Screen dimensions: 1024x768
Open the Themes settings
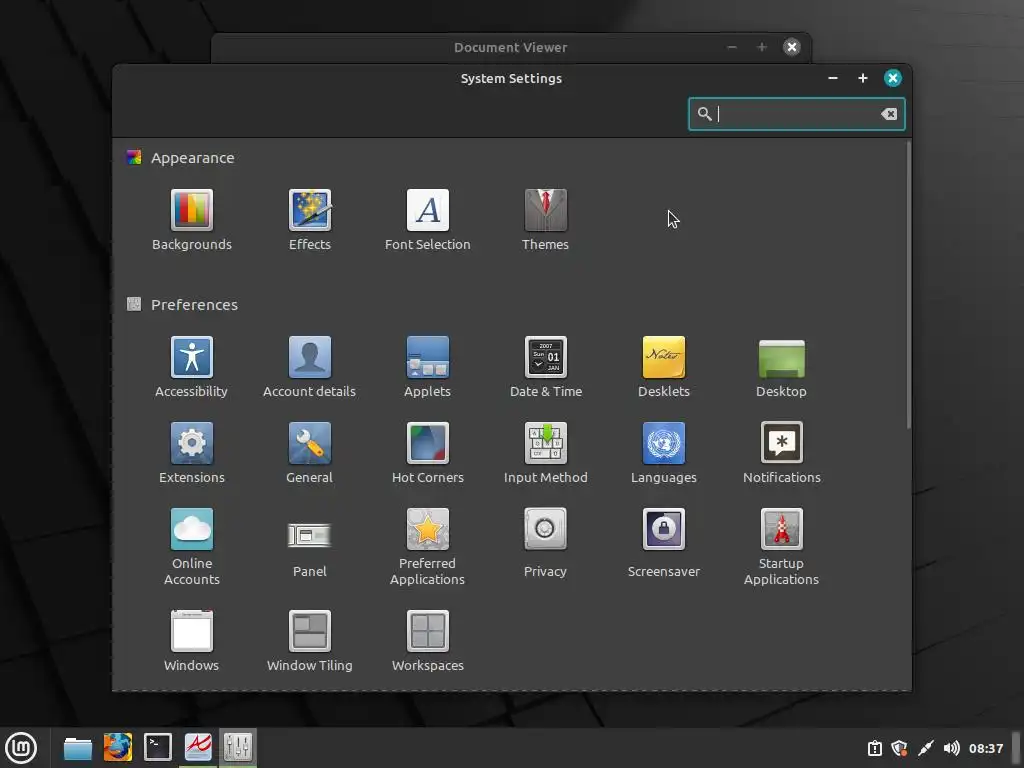click(x=545, y=220)
